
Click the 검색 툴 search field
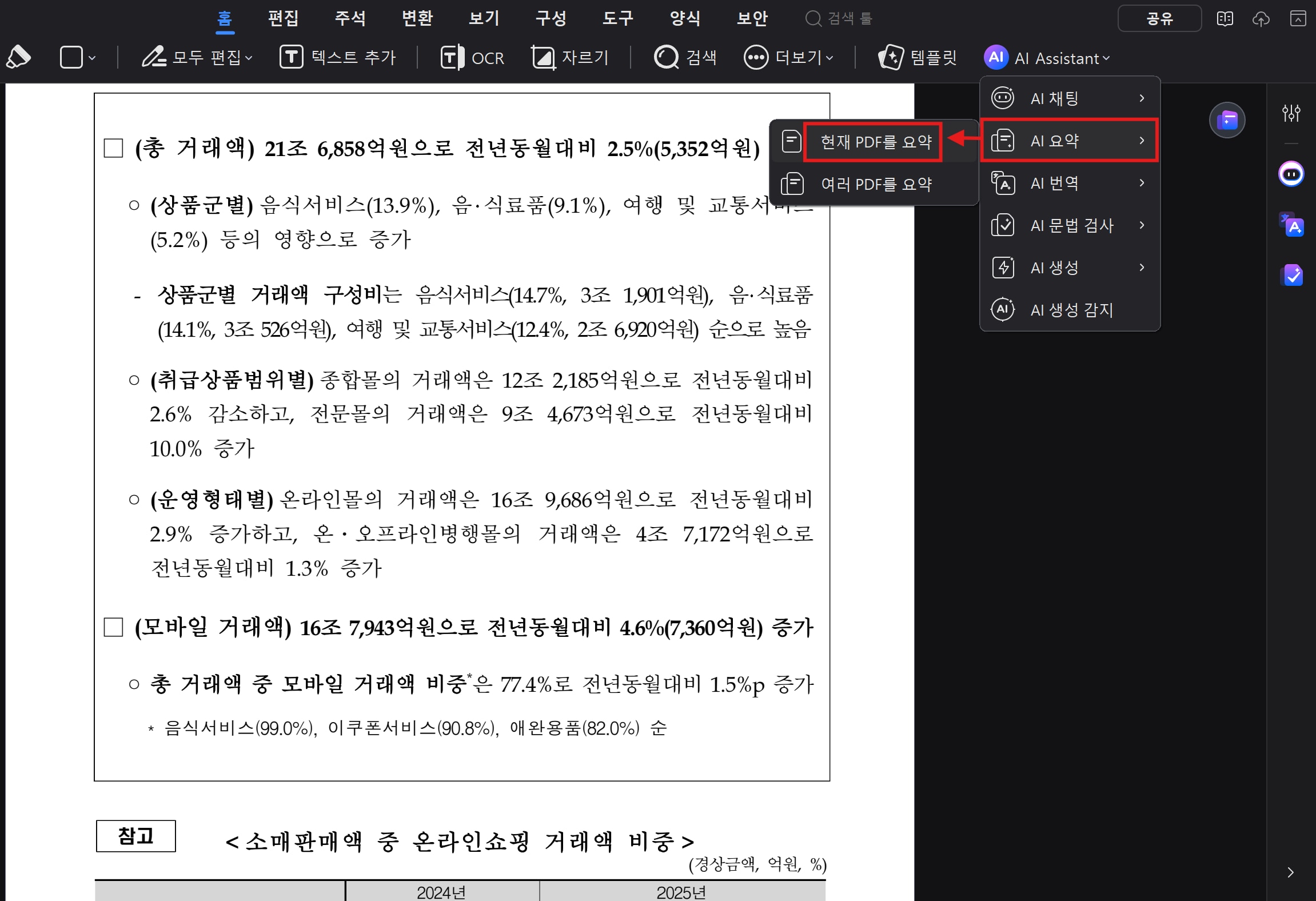tap(839, 18)
